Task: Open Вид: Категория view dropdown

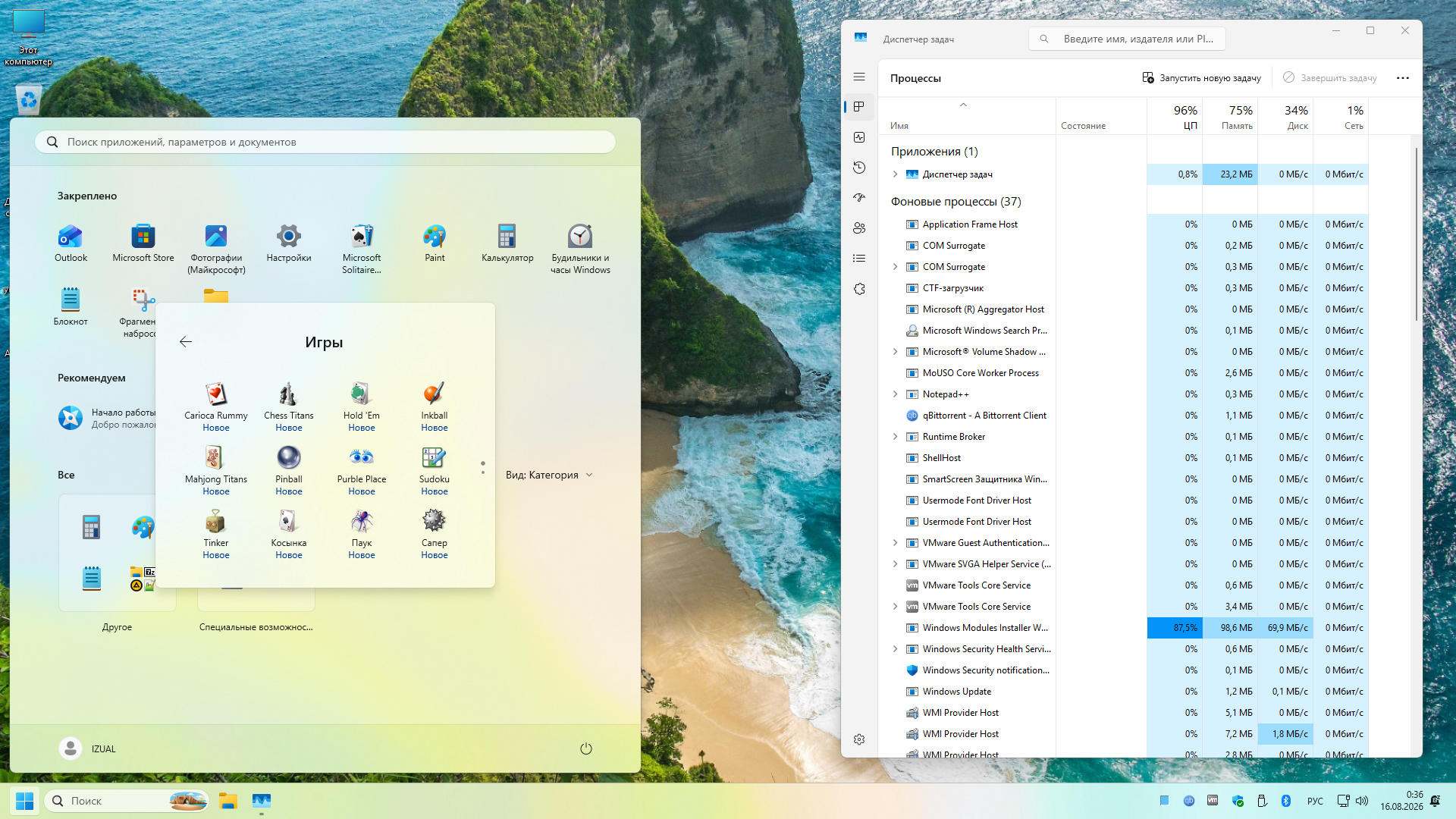Action: click(x=549, y=475)
